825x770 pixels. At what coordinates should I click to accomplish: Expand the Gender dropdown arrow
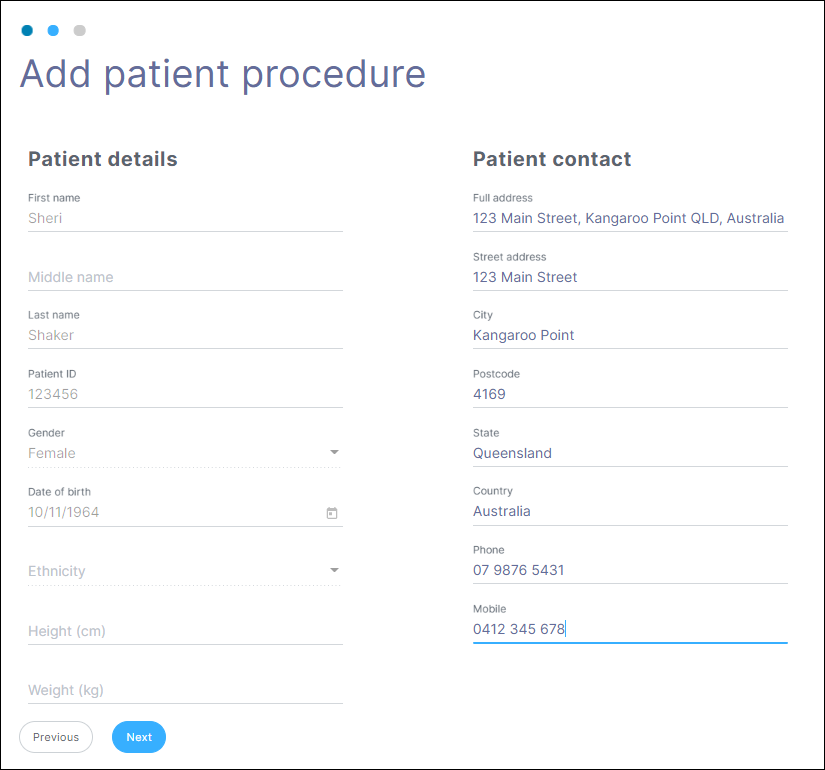(x=334, y=453)
